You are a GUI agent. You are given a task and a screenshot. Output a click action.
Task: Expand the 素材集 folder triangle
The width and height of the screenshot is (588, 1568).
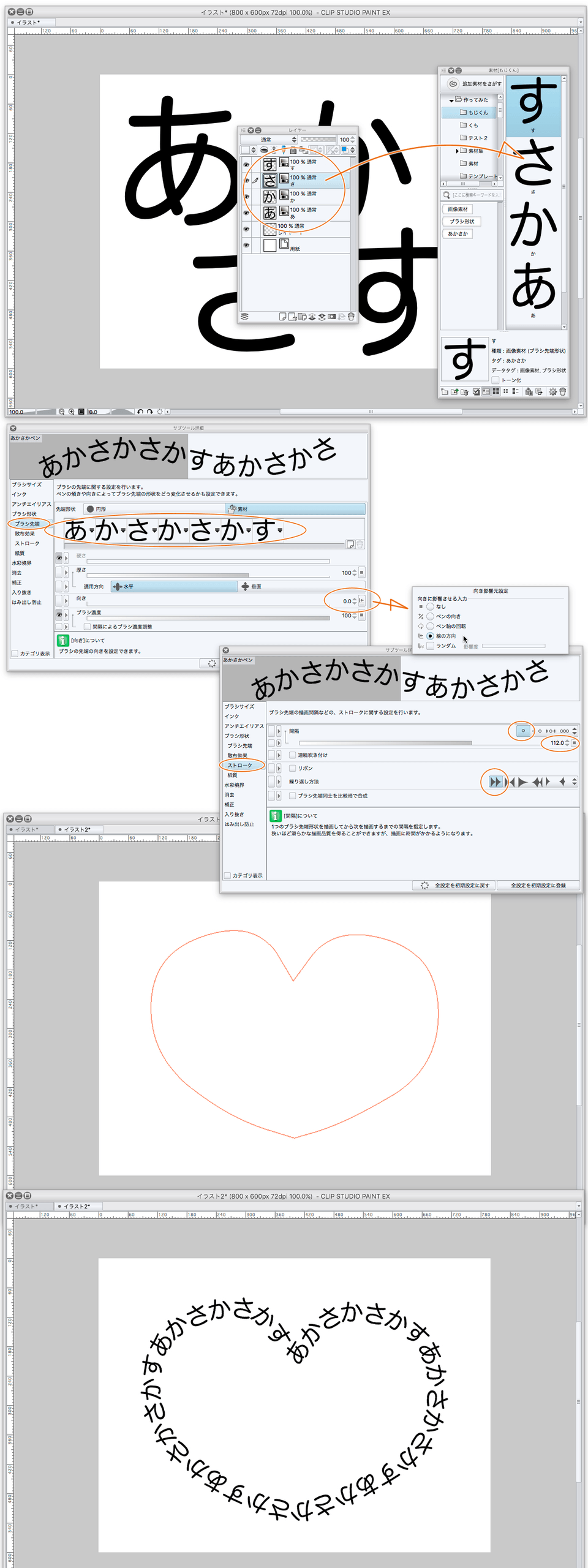tap(457, 151)
